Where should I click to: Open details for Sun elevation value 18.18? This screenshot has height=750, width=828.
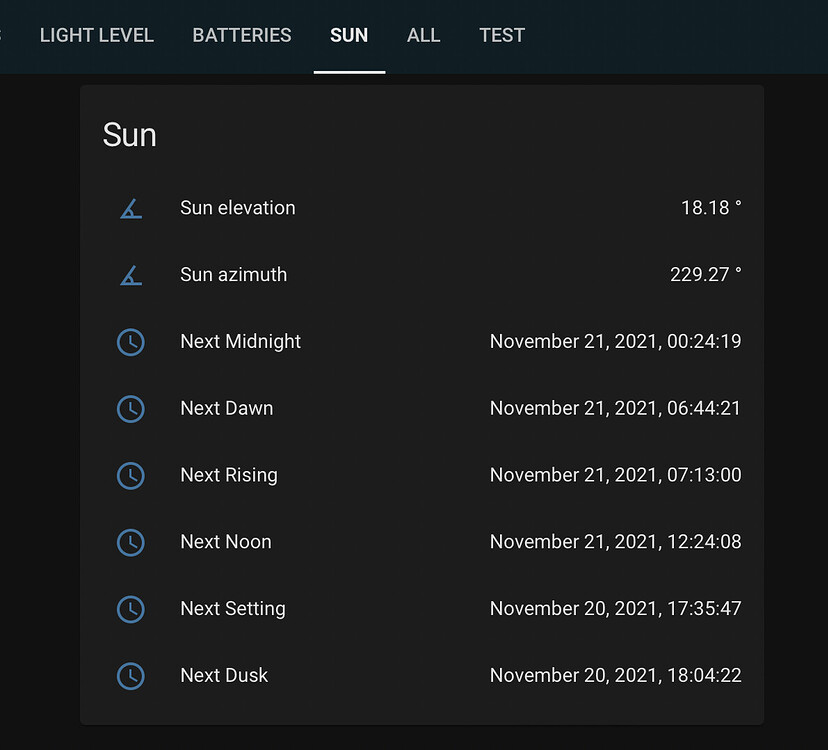click(711, 208)
